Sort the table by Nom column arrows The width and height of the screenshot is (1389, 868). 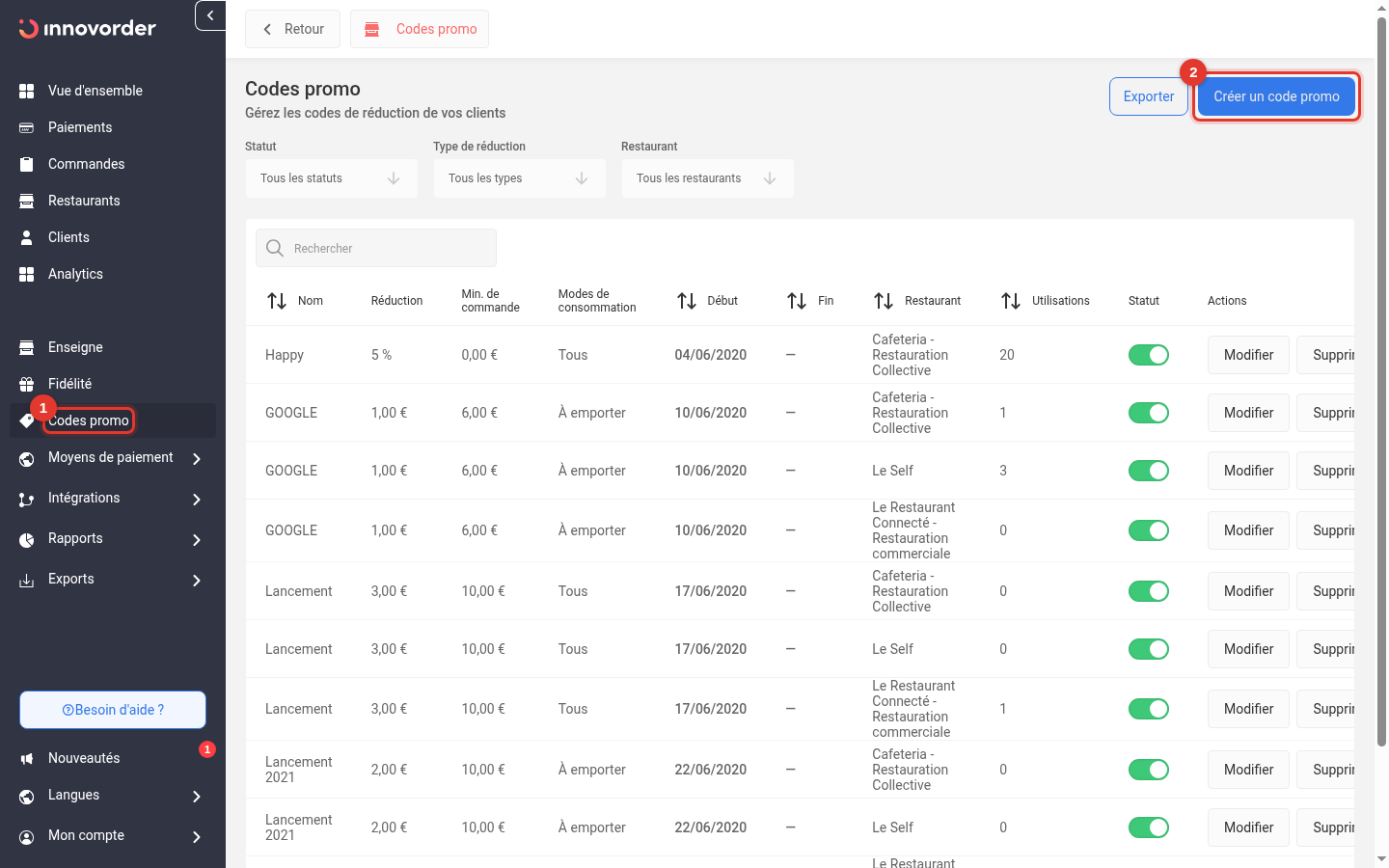tap(277, 301)
